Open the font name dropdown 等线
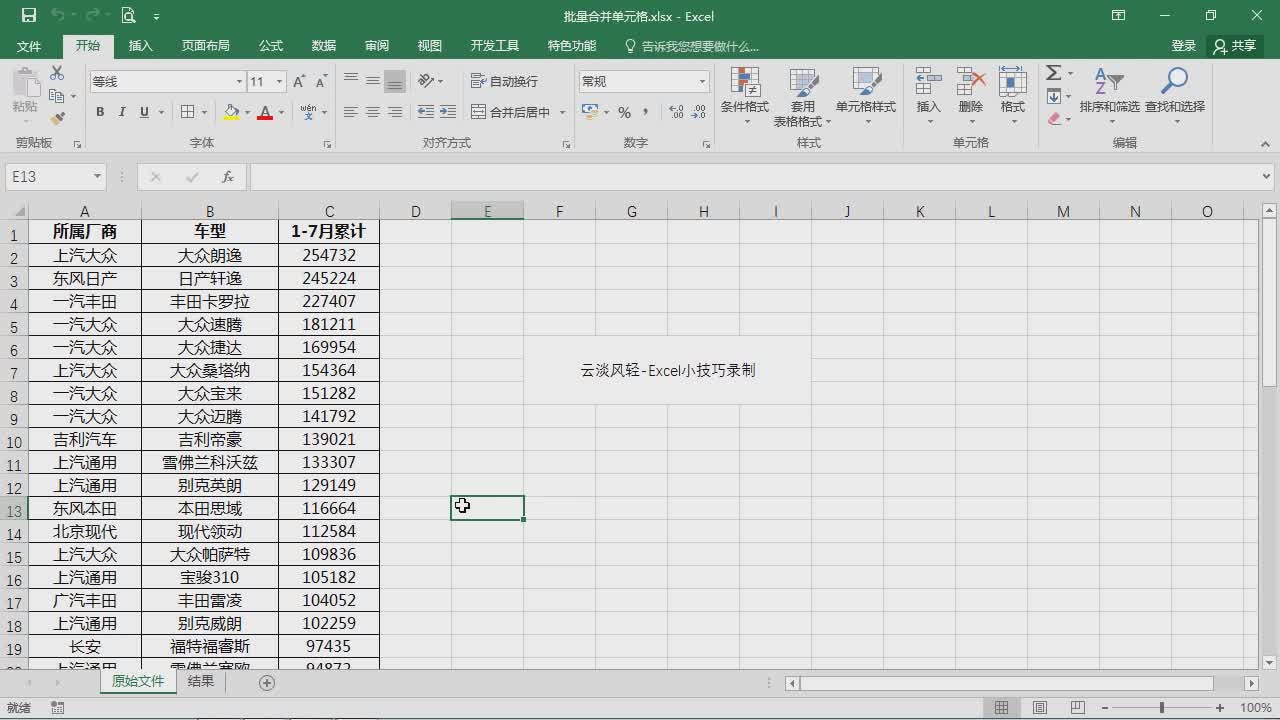 (x=239, y=82)
